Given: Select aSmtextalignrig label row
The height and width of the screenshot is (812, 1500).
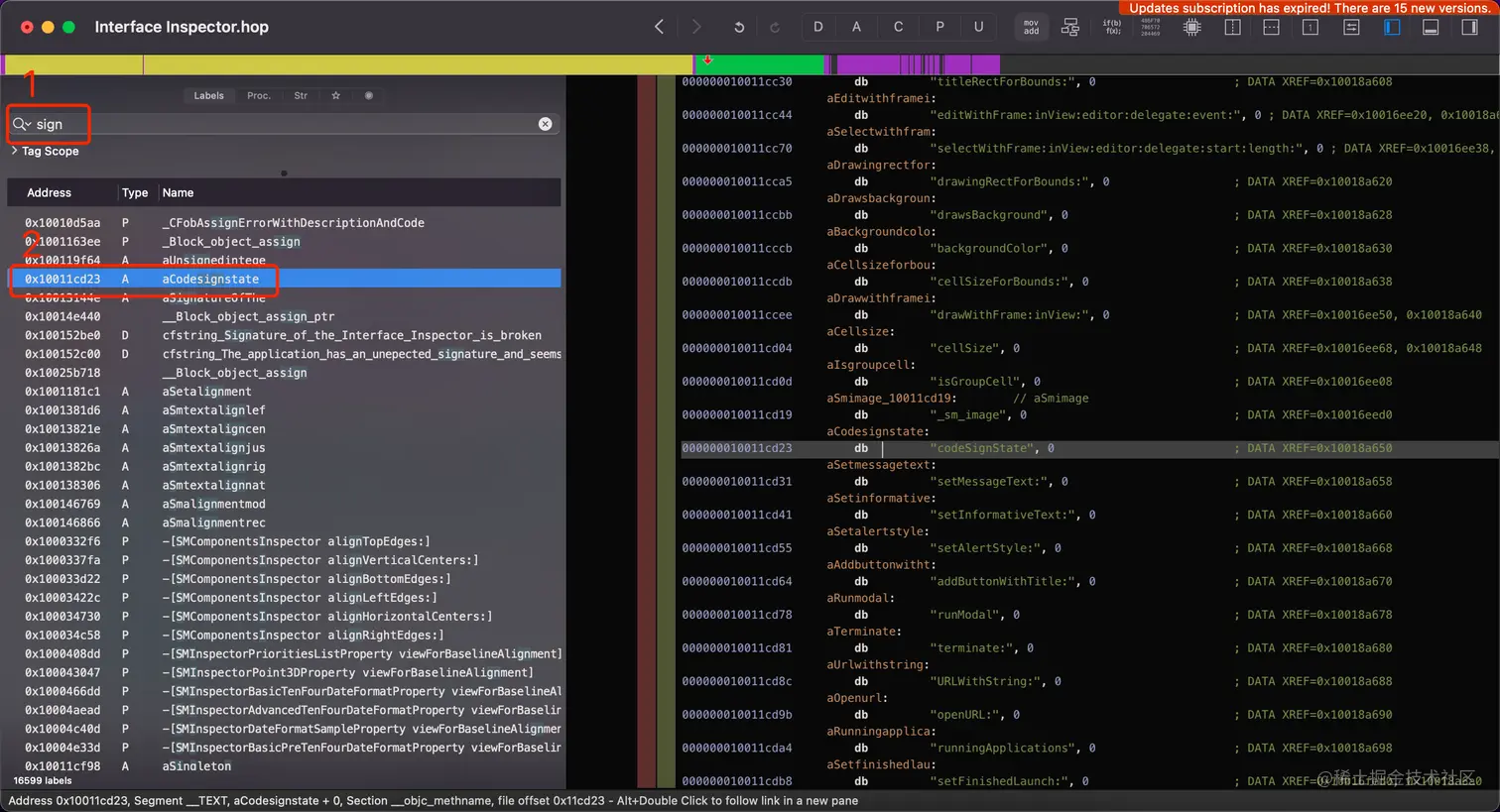Looking at the screenshot, I should point(285,467).
